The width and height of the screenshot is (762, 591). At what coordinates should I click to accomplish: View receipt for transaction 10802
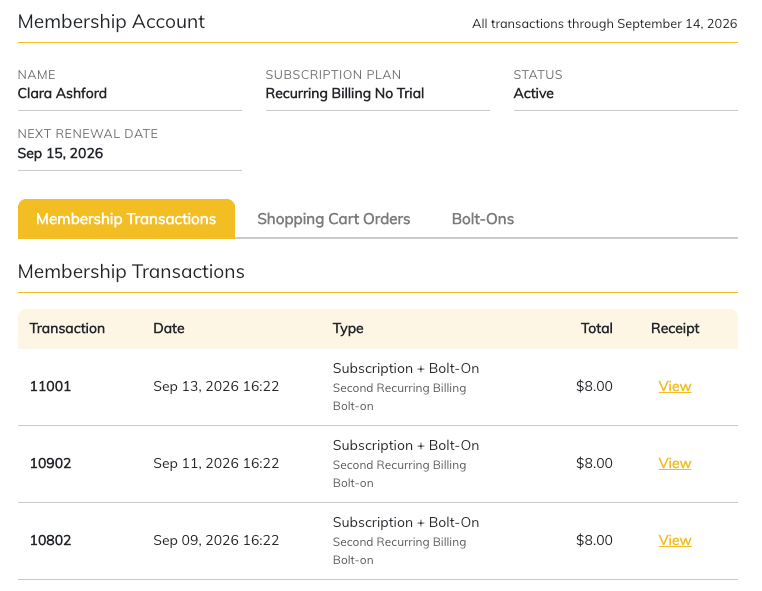(675, 540)
